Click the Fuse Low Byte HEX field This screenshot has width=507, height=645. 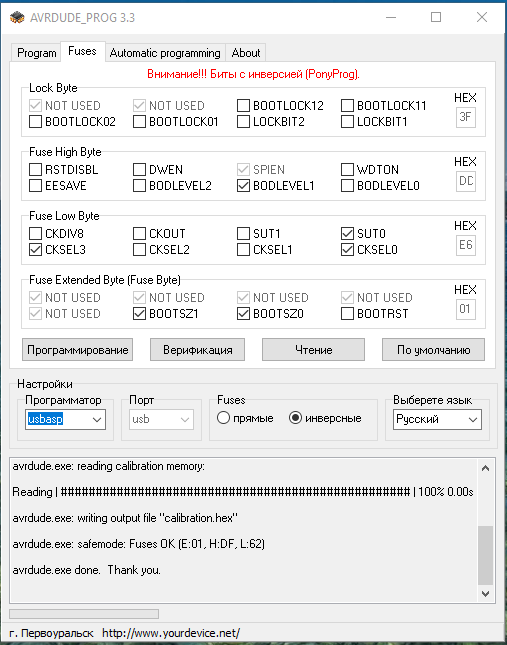pyautogui.click(x=465, y=245)
